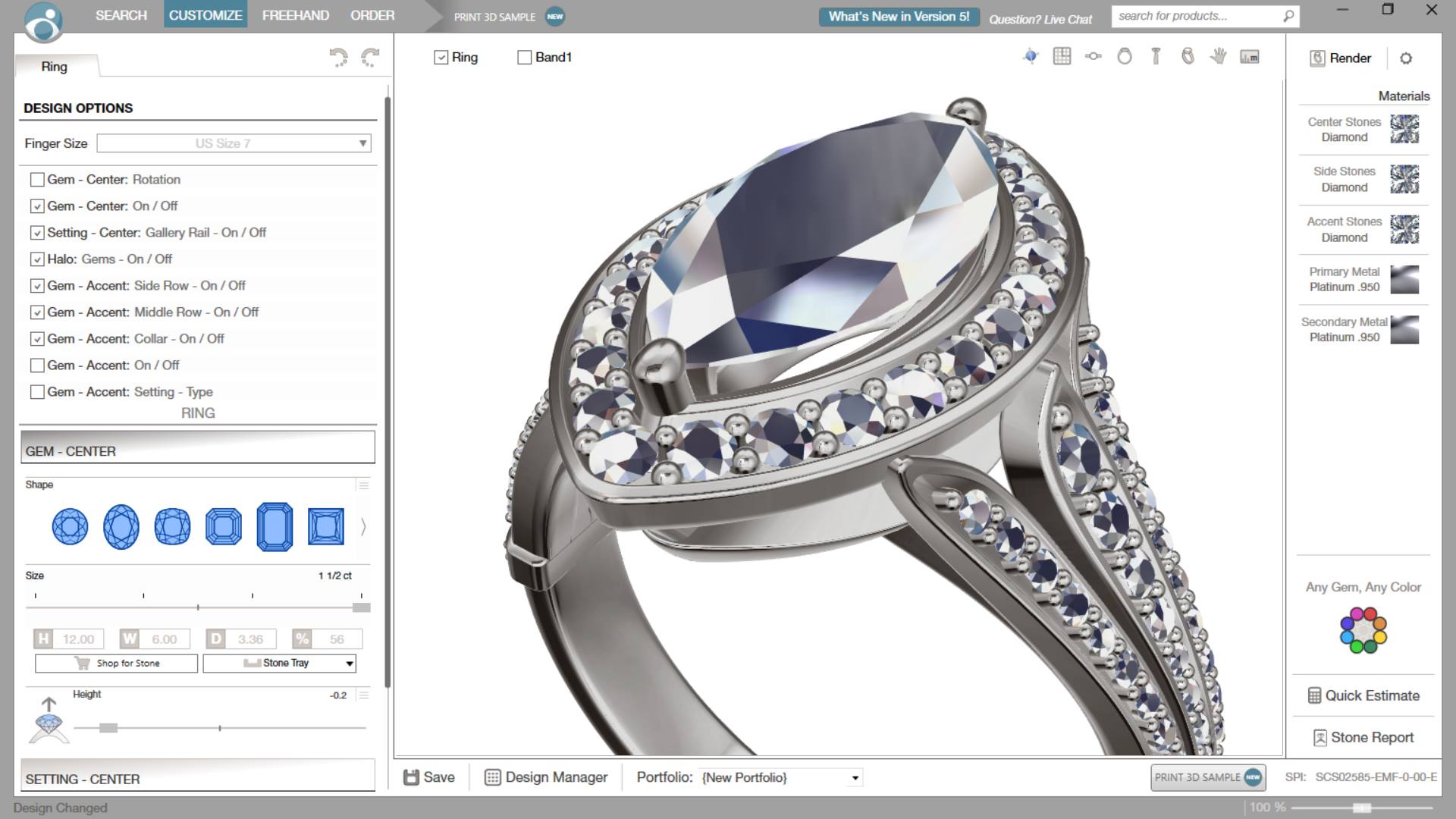Switch to the FREEHAND tab
The image size is (1456, 819).
[x=296, y=15]
